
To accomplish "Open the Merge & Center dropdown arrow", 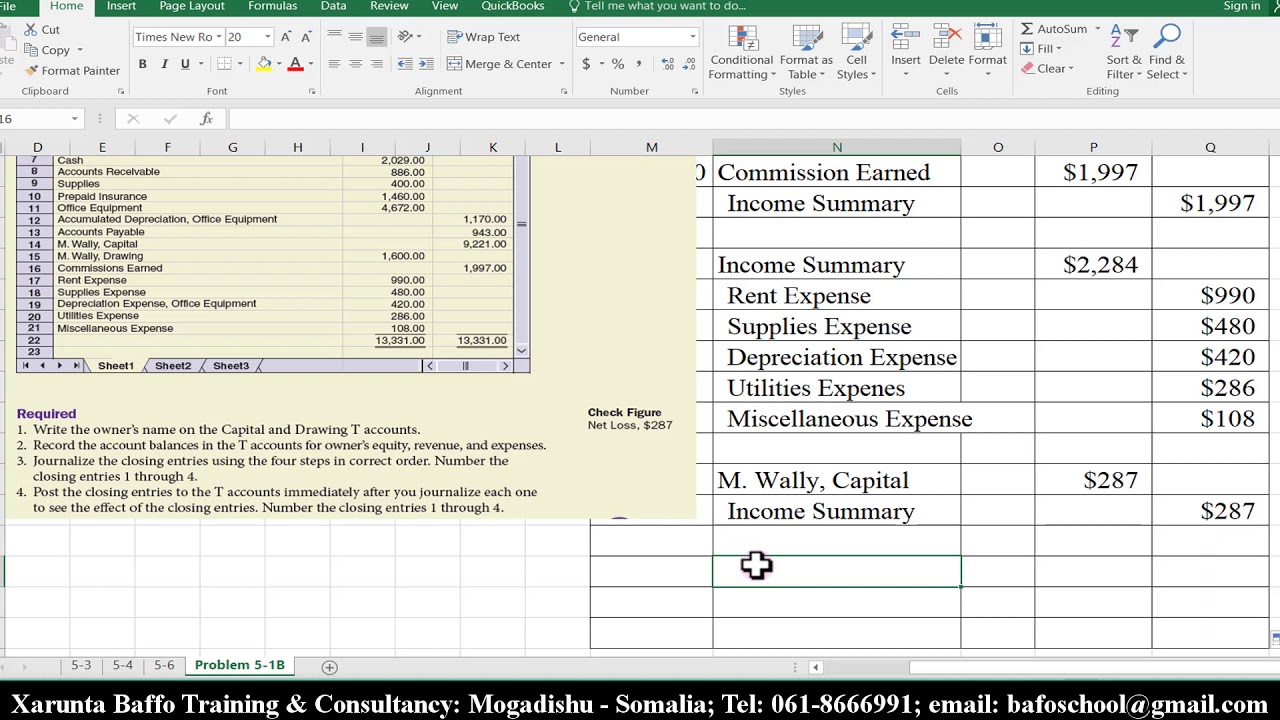I will tap(561, 64).
